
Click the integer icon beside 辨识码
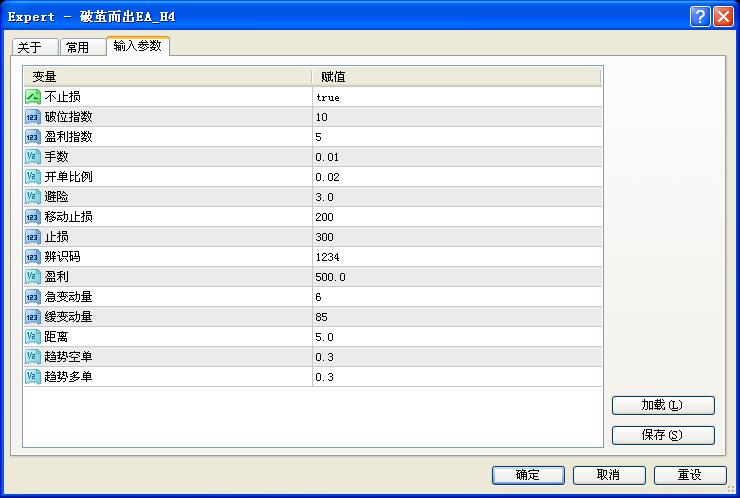[33, 257]
